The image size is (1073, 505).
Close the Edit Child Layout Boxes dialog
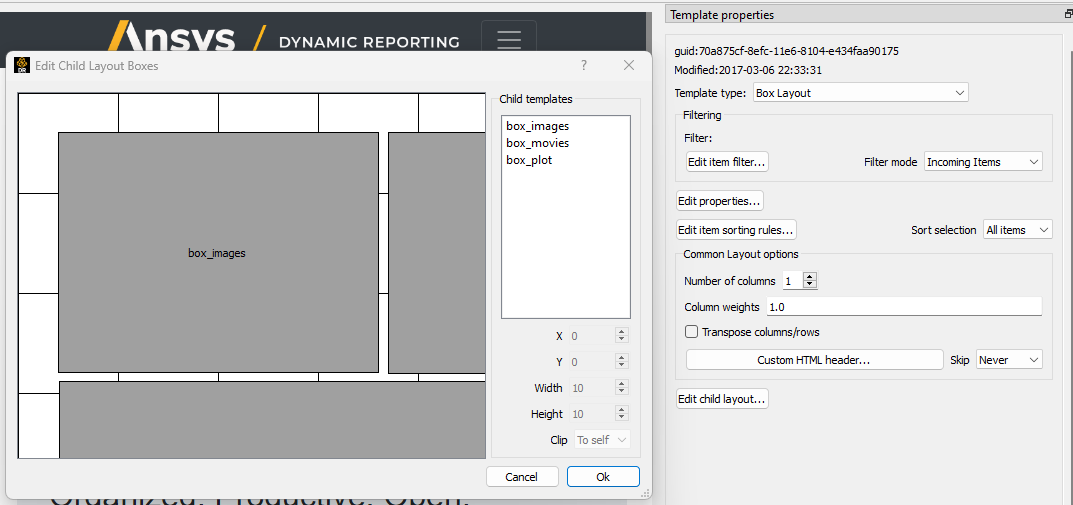[x=629, y=65]
